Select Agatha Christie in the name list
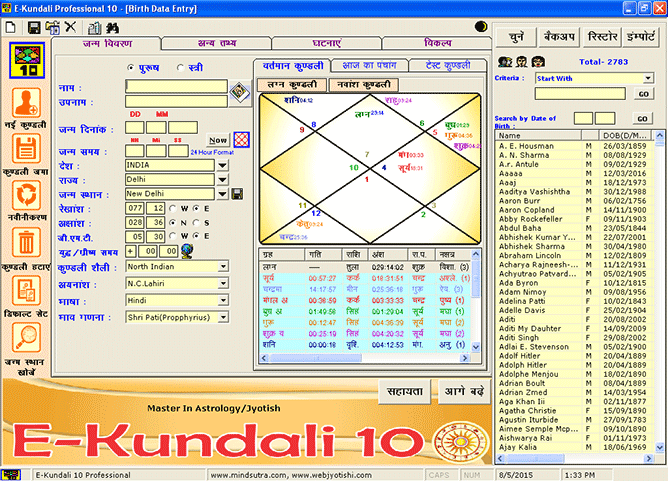Screen dimensions: 668x481 [x=575, y=411]
